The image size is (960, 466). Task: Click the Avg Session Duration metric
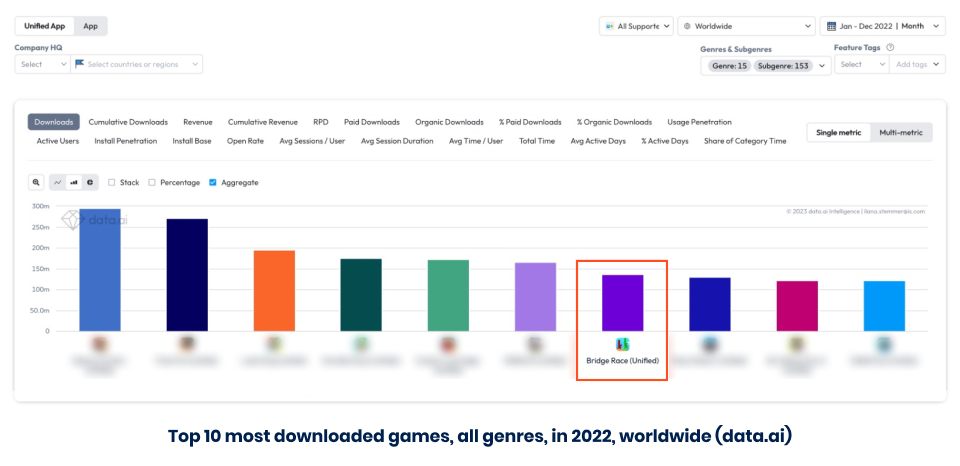(x=397, y=141)
